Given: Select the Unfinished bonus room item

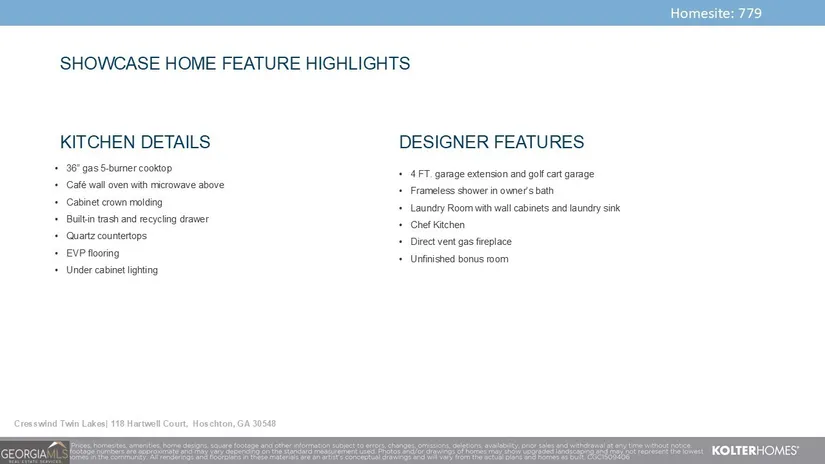Looking at the screenshot, I should tap(459, 259).
